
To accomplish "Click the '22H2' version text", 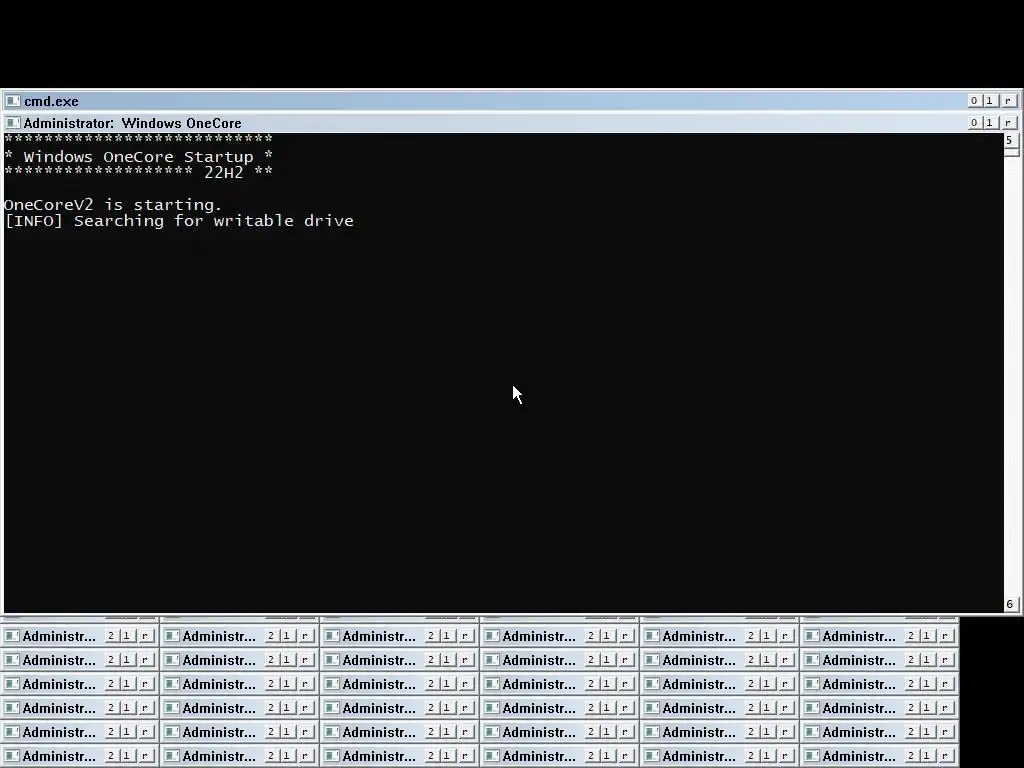I will click(x=223, y=172).
